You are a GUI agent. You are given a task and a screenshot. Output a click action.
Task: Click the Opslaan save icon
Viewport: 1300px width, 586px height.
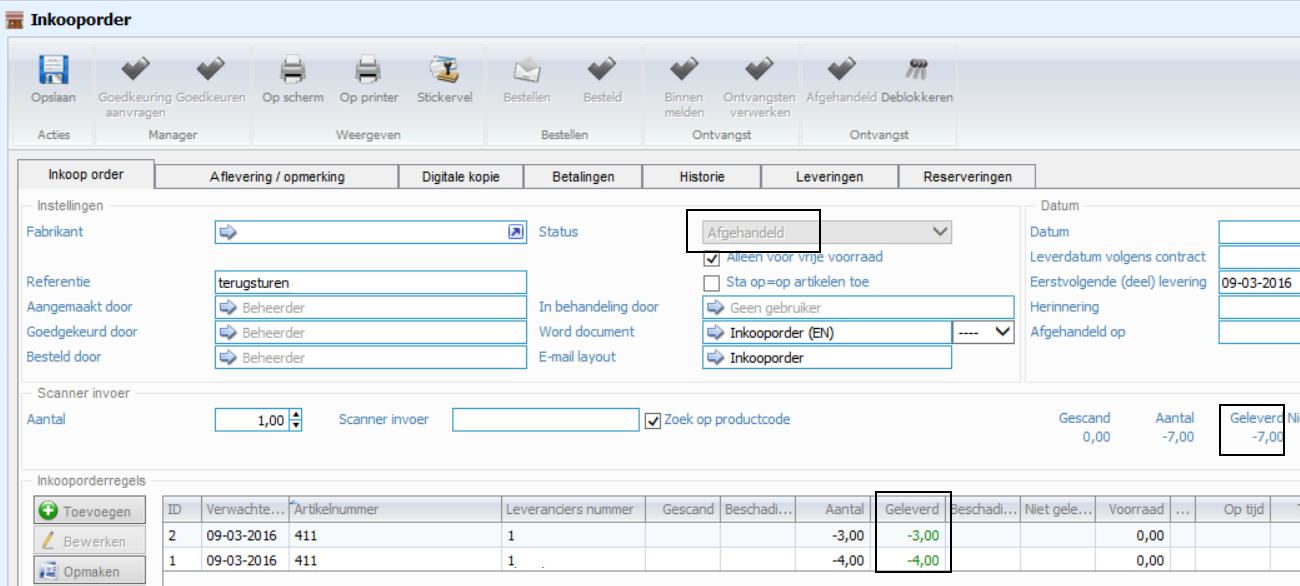click(53, 71)
